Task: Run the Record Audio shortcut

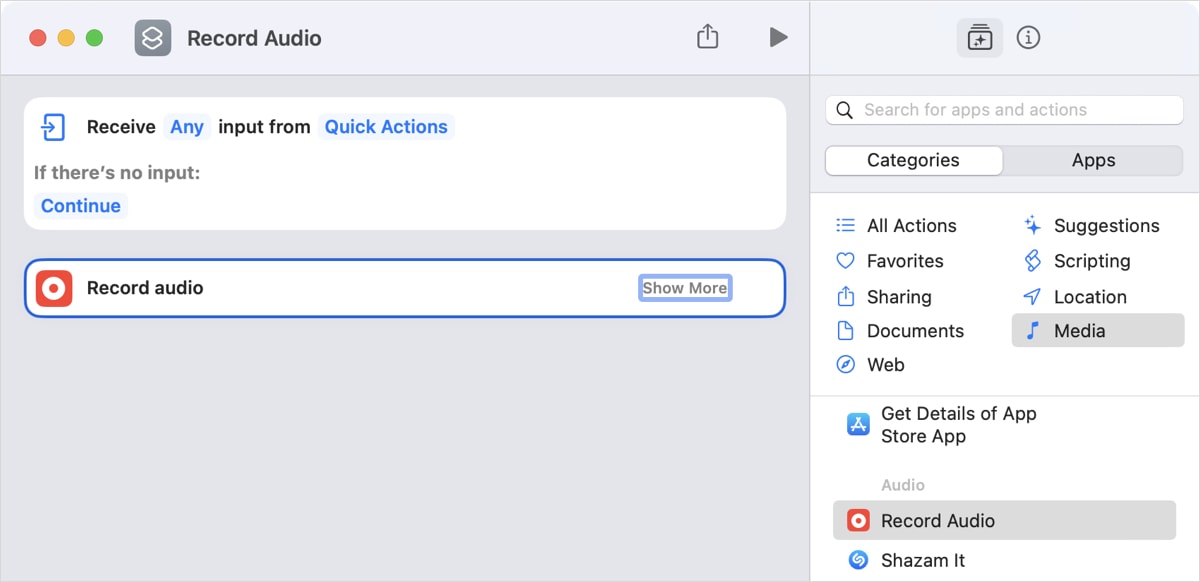Action: (x=778, y=37)
